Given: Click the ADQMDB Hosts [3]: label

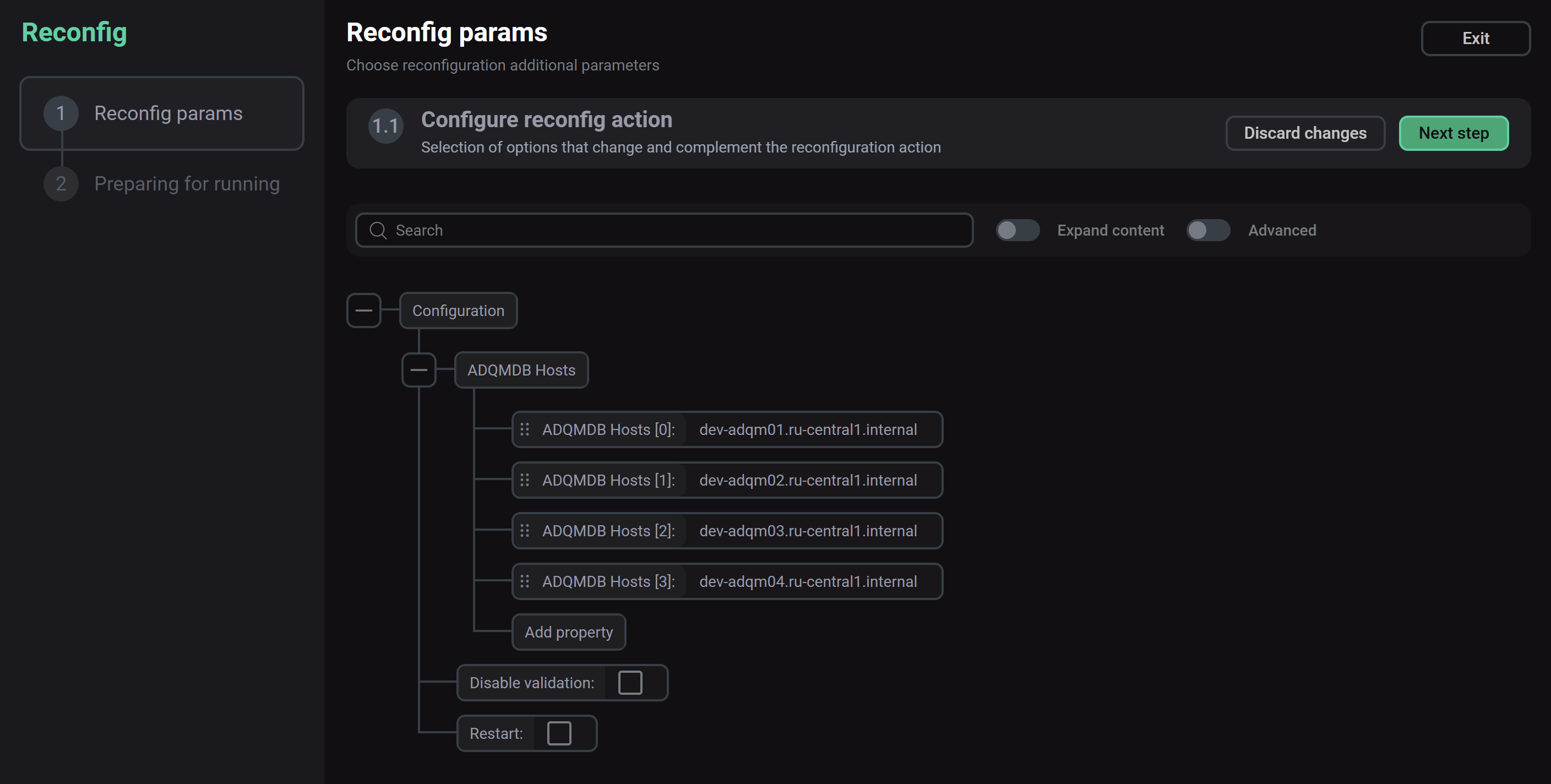Looking at the screenshot, I should pyautogui.click(x=608, y=581).
